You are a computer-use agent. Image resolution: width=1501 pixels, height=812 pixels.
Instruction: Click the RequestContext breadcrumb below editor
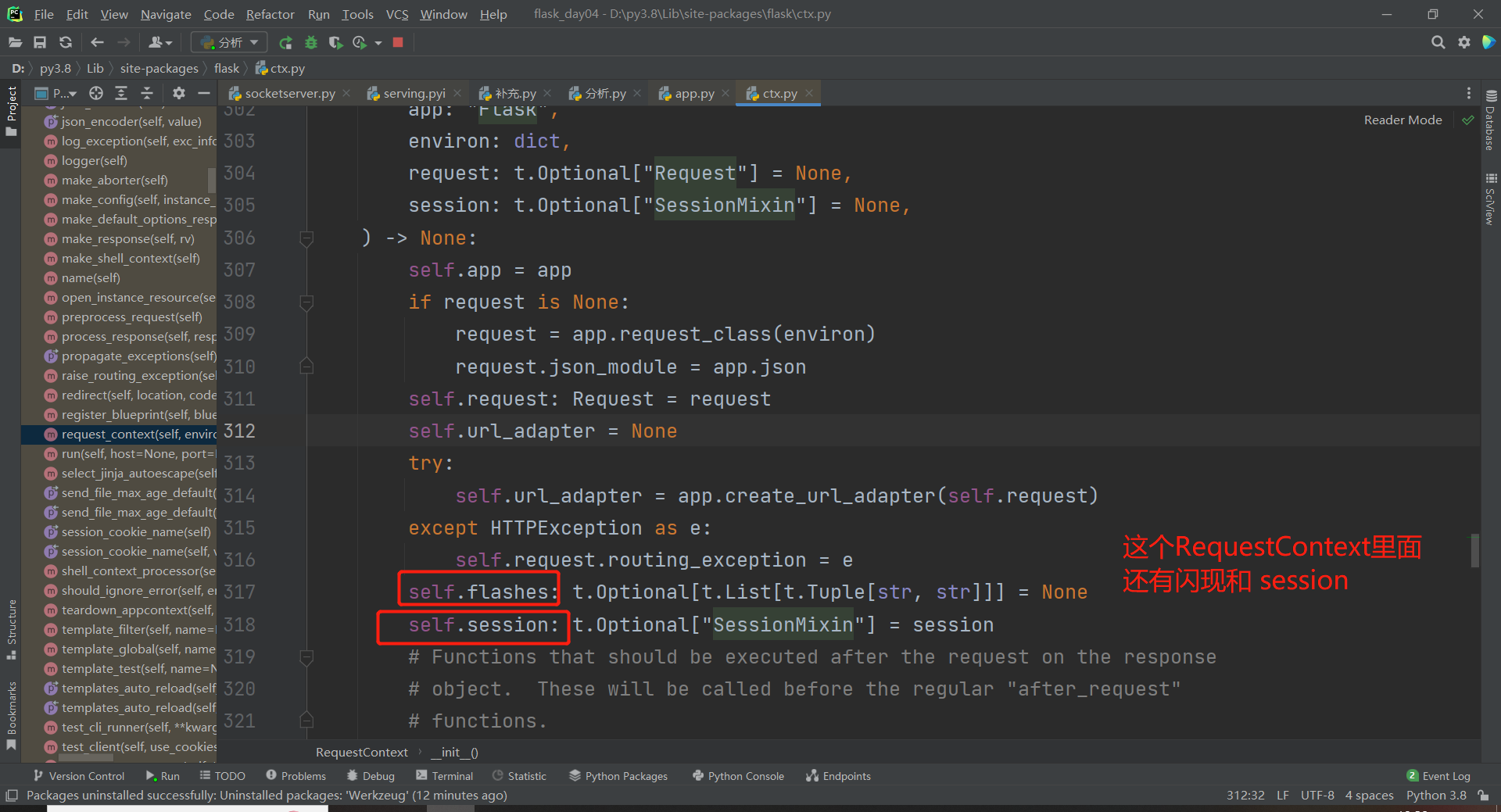point(362,752)
